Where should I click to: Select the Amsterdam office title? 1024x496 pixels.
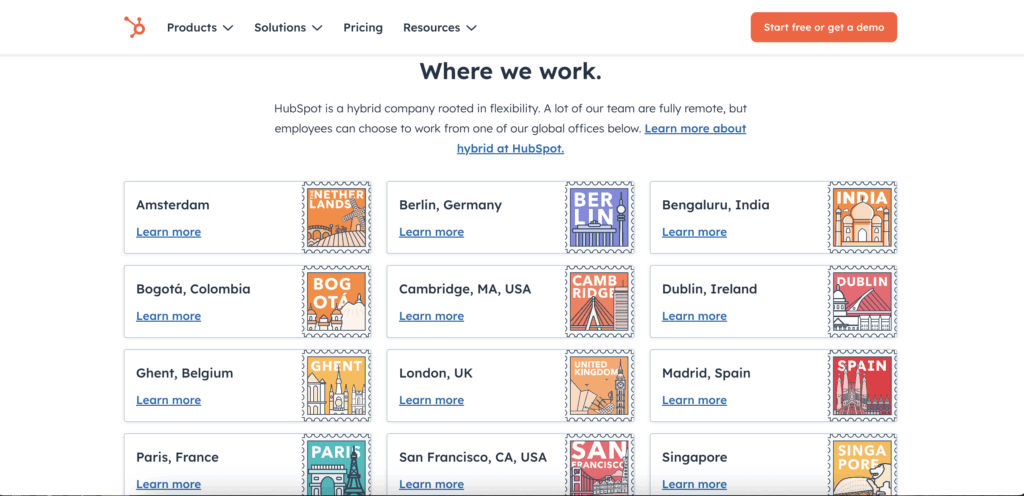(x=173, y=205)
